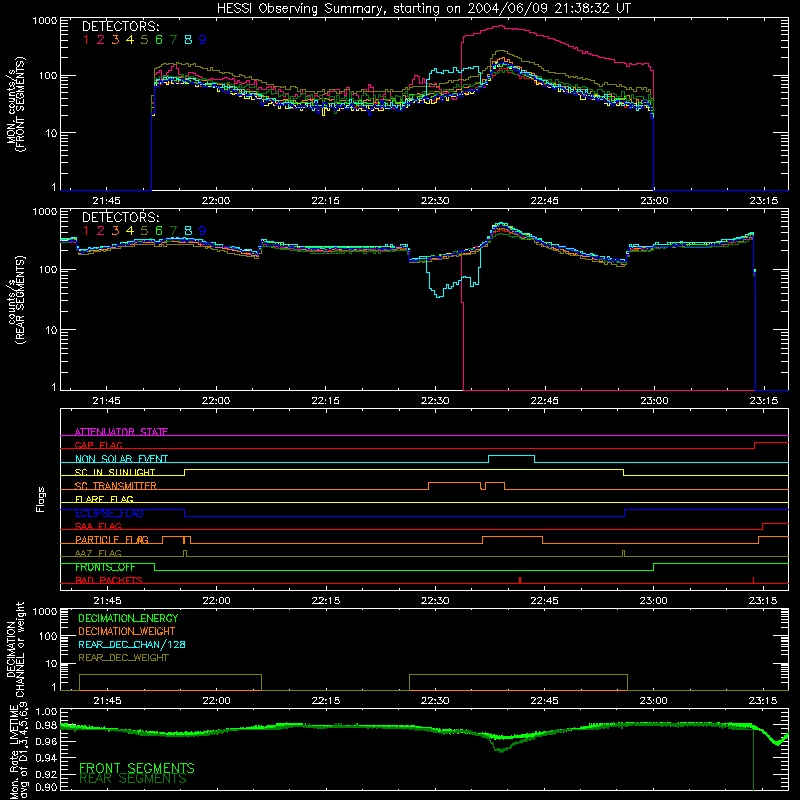The height and width of the screenshot is (800, 800).
Task: Select detector 5 in rear segments legend
Action: point(144,231)
